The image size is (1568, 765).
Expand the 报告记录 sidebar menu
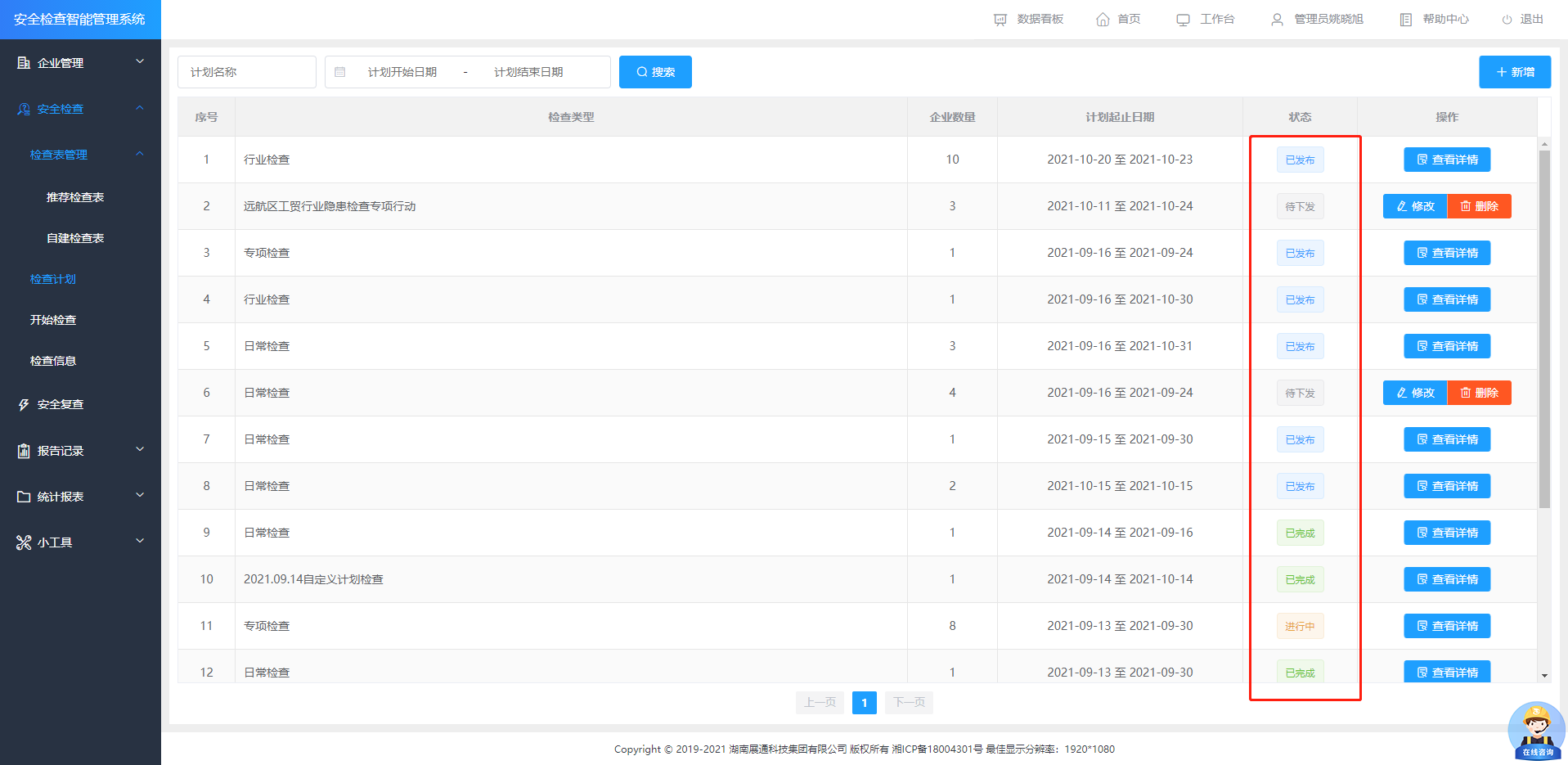click(x=80, y=451)
